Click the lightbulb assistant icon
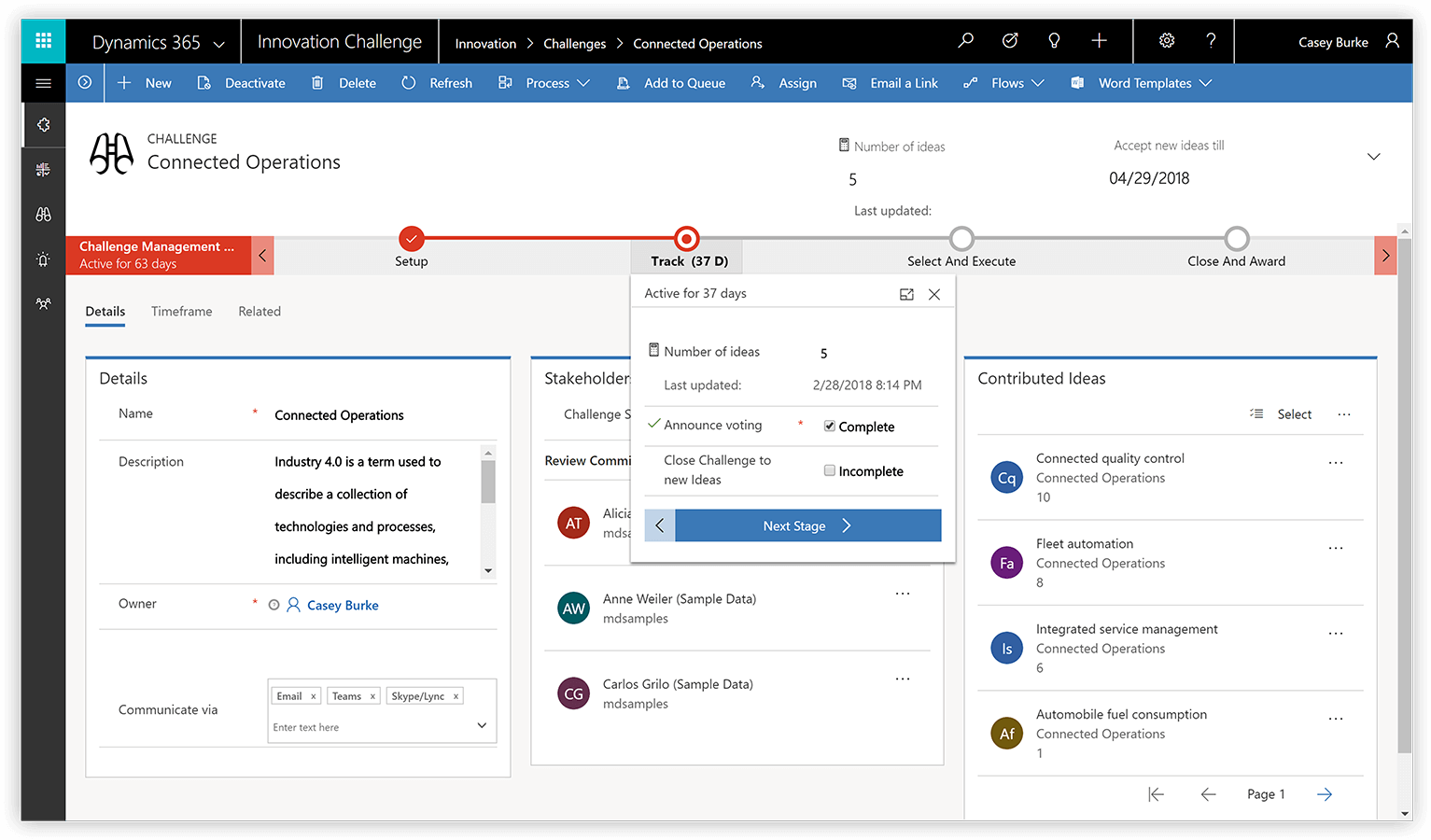Image resolution: width=1431 pixels, height=840 pixels. point(1054,40)
